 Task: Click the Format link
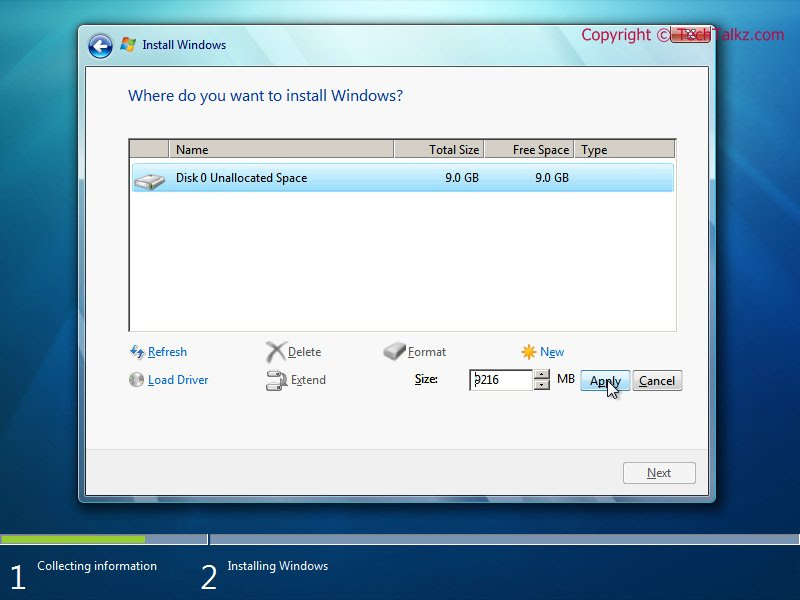(427, 352)
